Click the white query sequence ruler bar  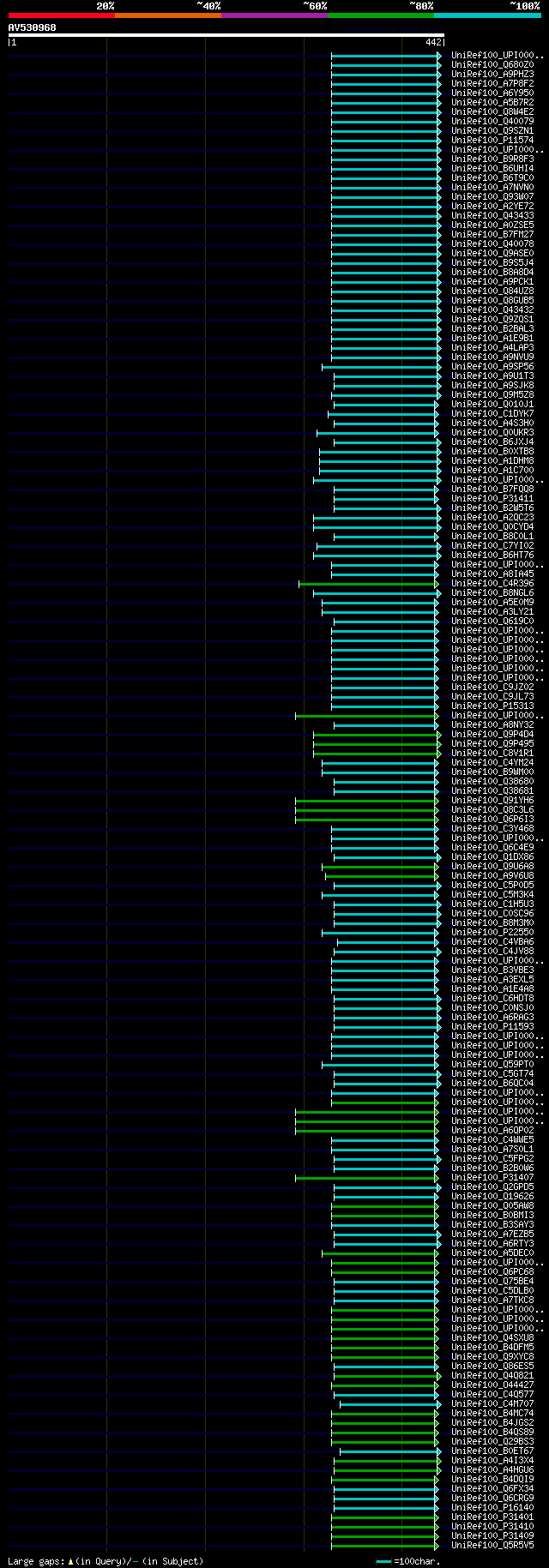(226, 35)
